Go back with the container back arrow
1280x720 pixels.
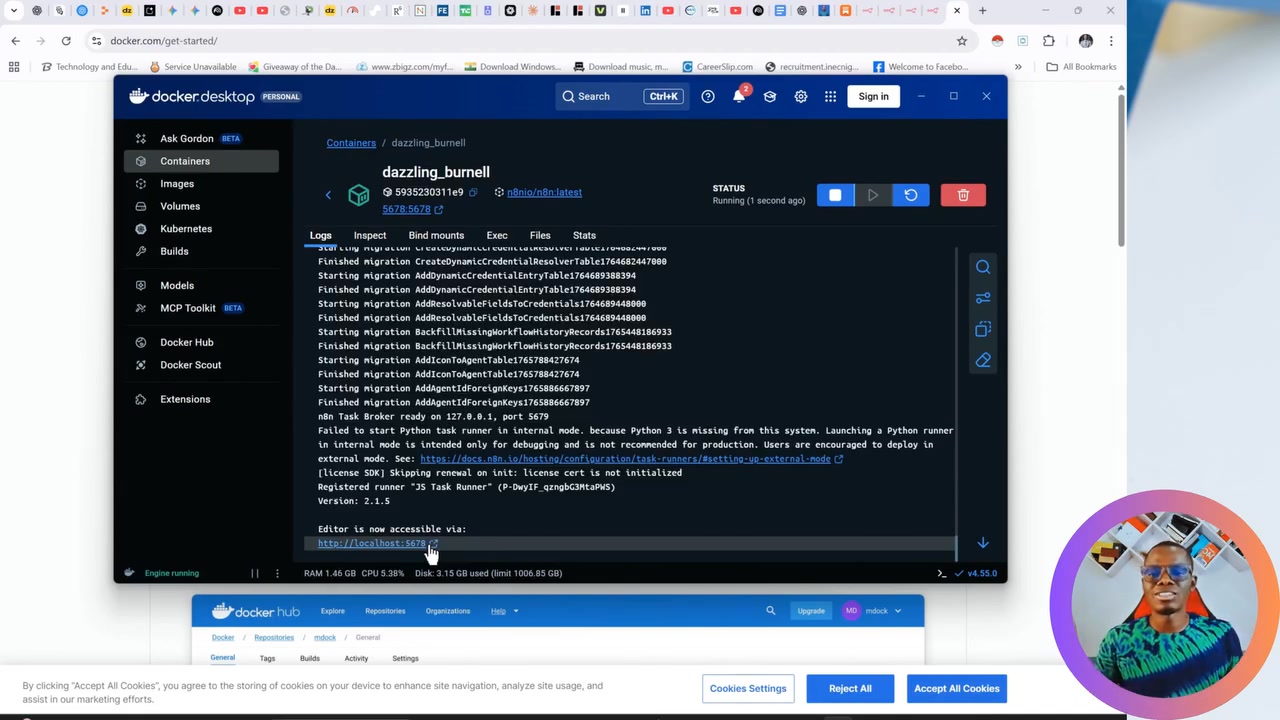328,195
